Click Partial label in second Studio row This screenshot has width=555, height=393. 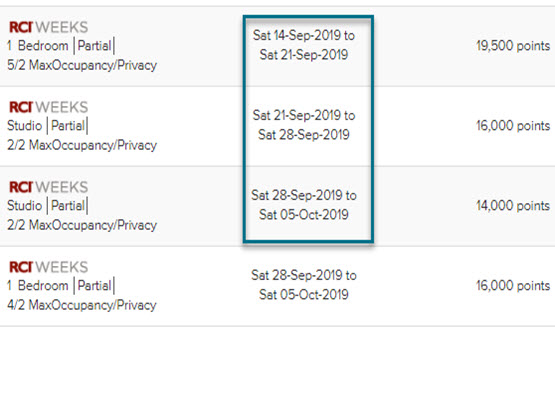[68, 206]
